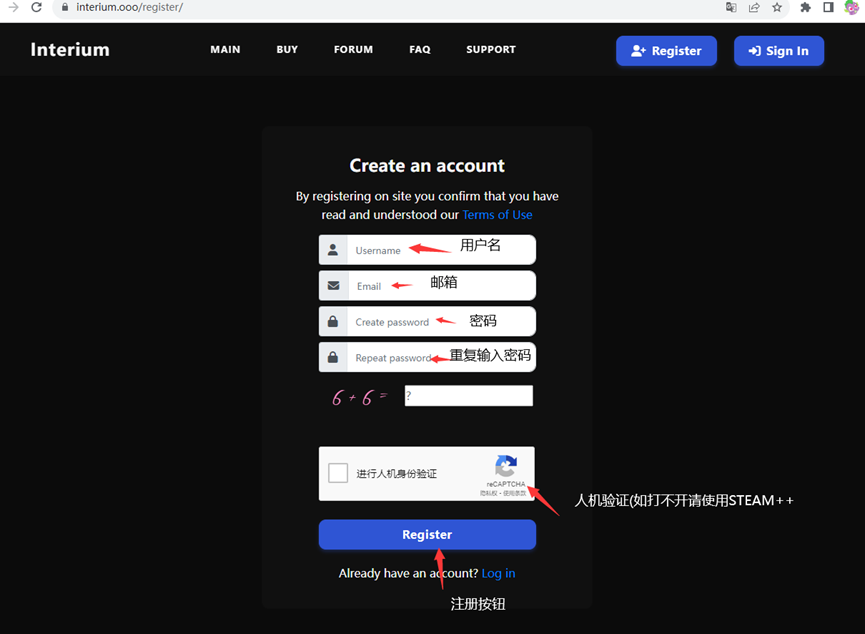The height and width of the screenshot is (634, 865).
Task: Open the MAIN navigation item
Action: (x=225, y=50)
